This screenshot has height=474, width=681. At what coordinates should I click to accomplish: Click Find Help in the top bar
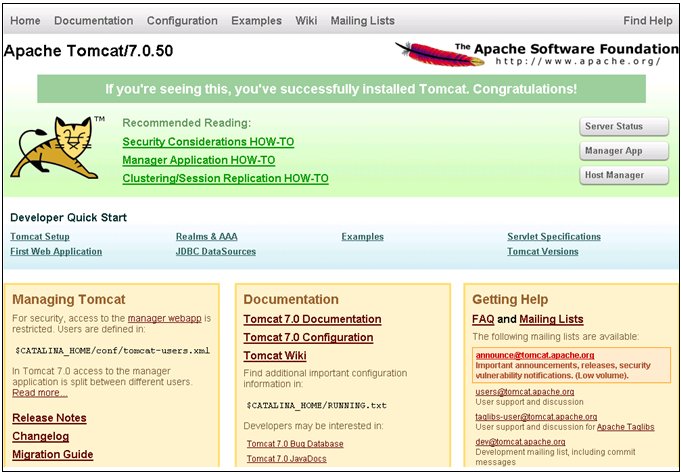[x=648, y=21]
